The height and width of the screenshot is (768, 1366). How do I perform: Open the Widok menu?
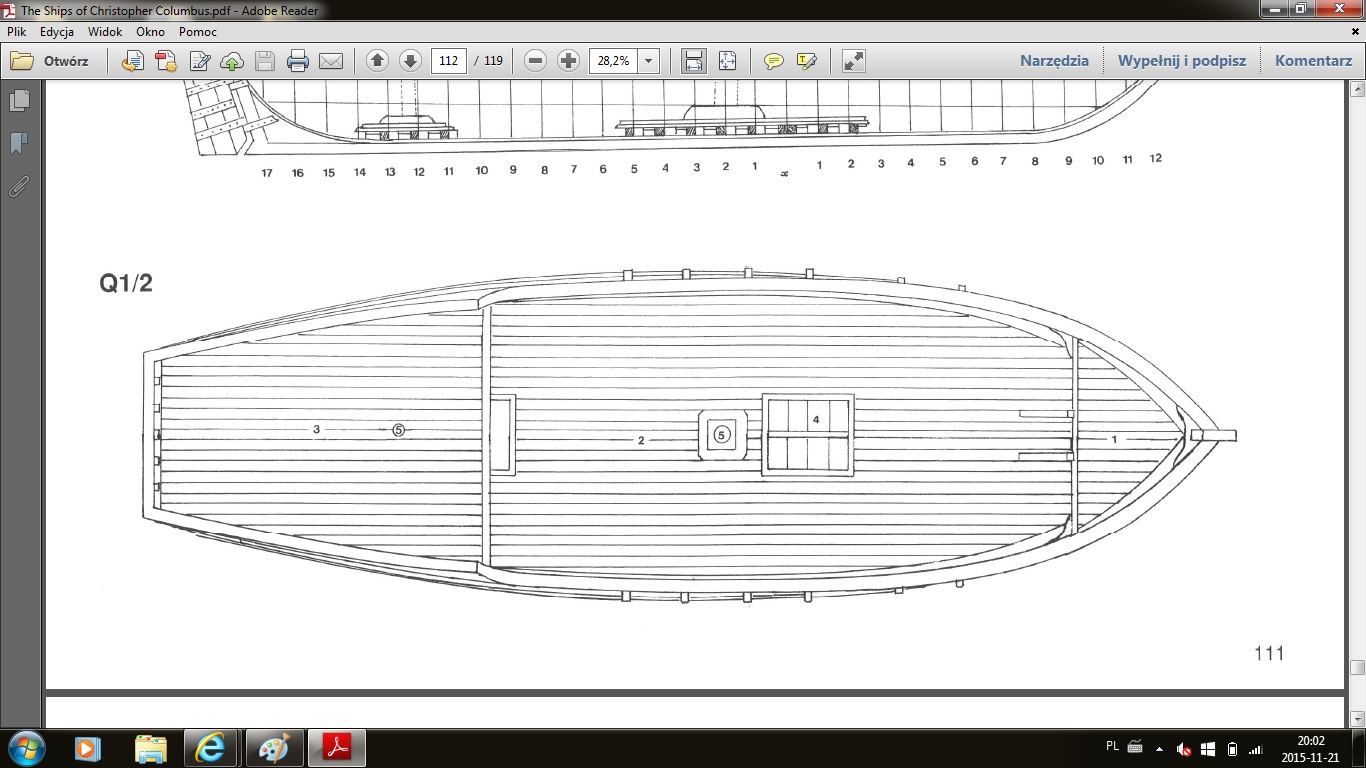pyautogui.click(x=104, y=31)
